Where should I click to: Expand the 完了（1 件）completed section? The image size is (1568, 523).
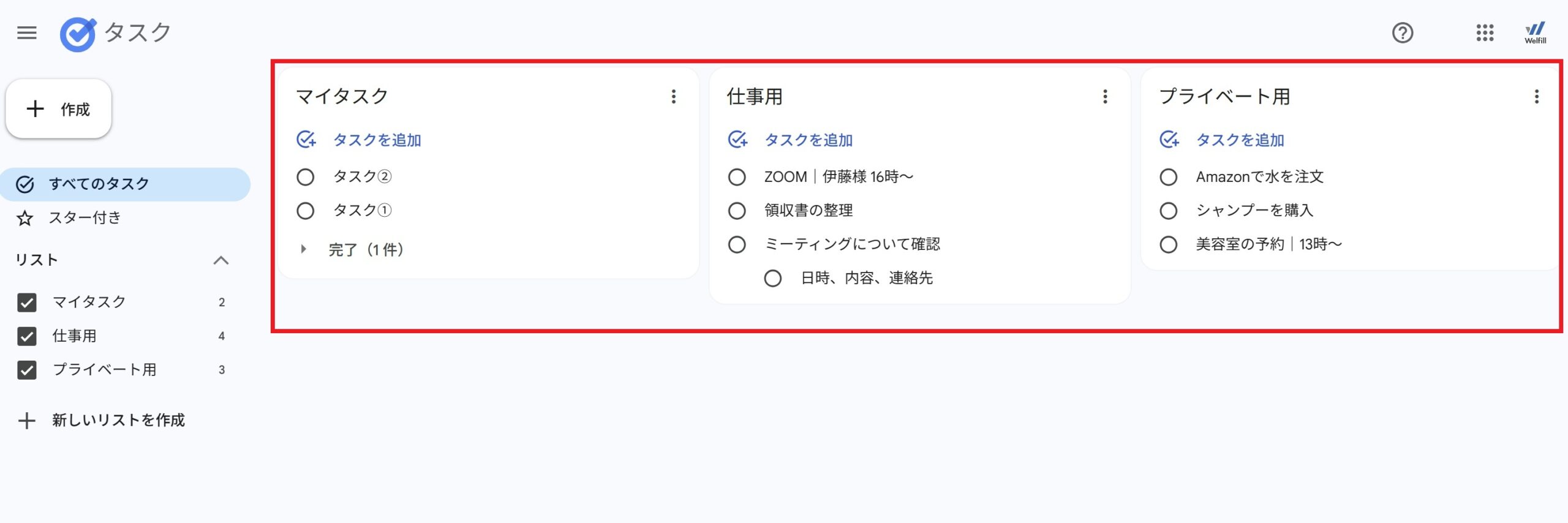click(x=303, y=249)
